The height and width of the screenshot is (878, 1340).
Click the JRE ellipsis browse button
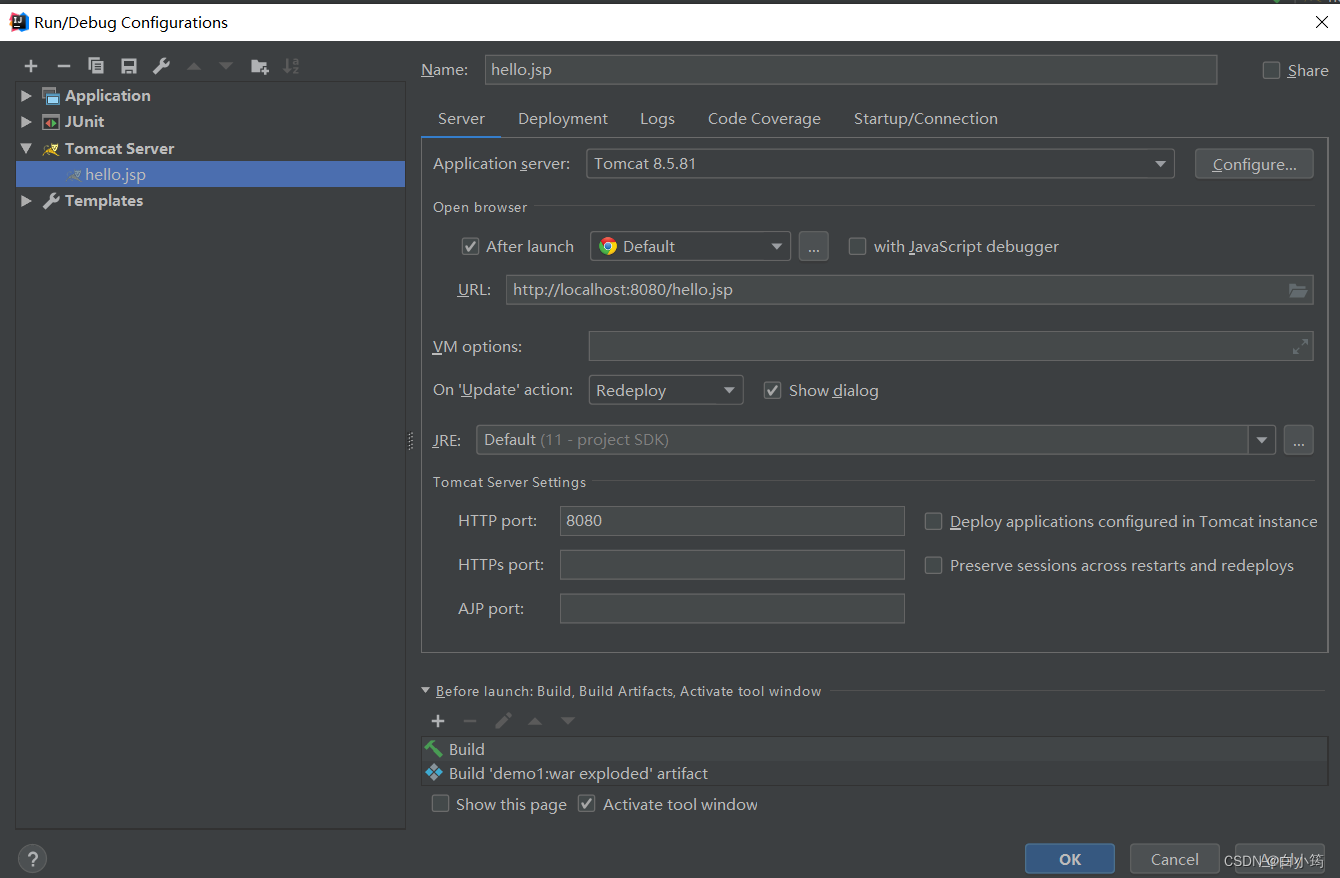(1298, 440)
